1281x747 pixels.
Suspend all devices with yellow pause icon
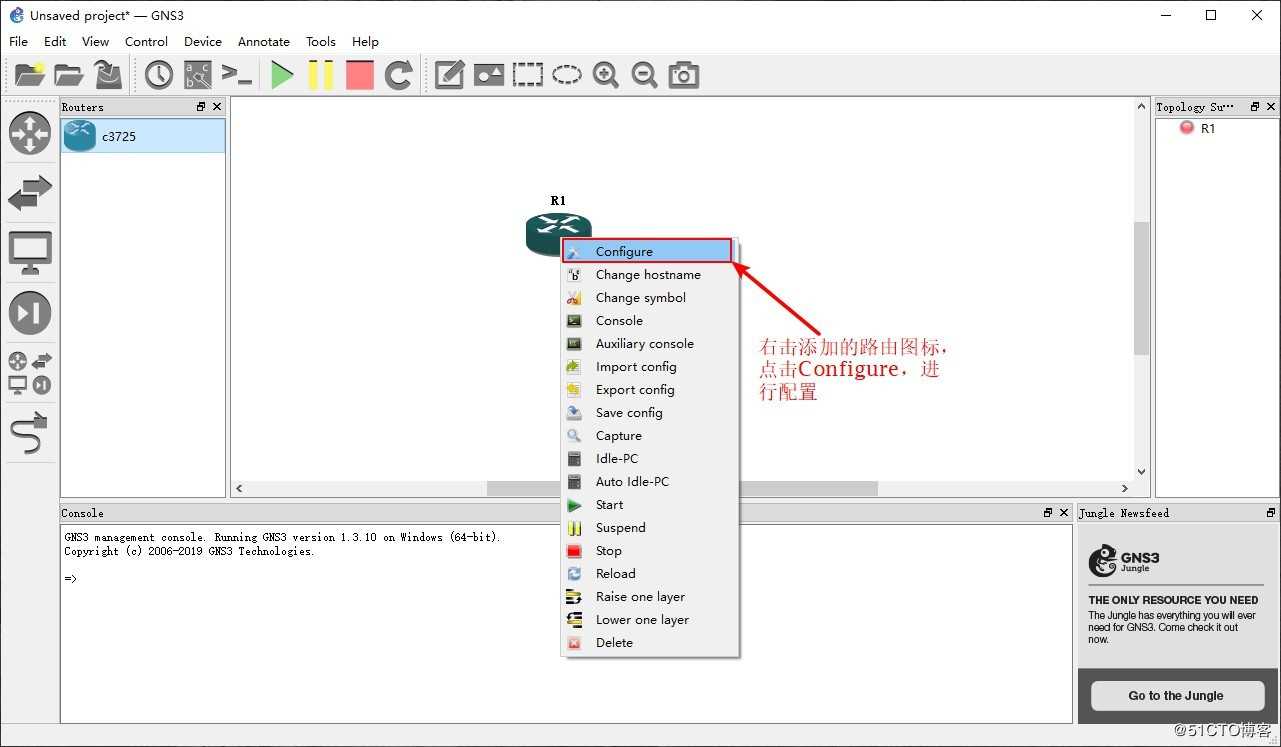point(321,75)
